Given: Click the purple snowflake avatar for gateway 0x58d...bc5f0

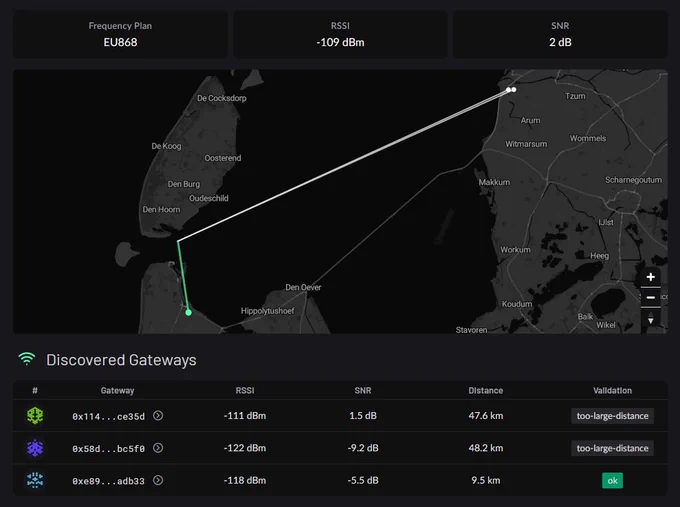Looking at the screenshot, I should click(x=35, y=448).
